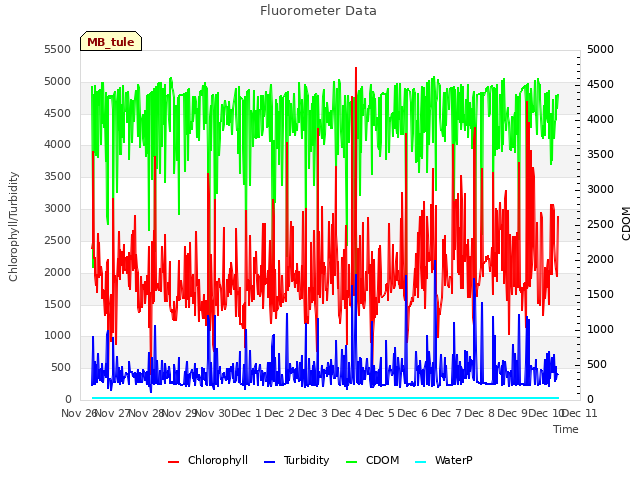640x480 pixels.
Task: Click the Dec 7 date tick label
Action: click(x=446, y=413)
